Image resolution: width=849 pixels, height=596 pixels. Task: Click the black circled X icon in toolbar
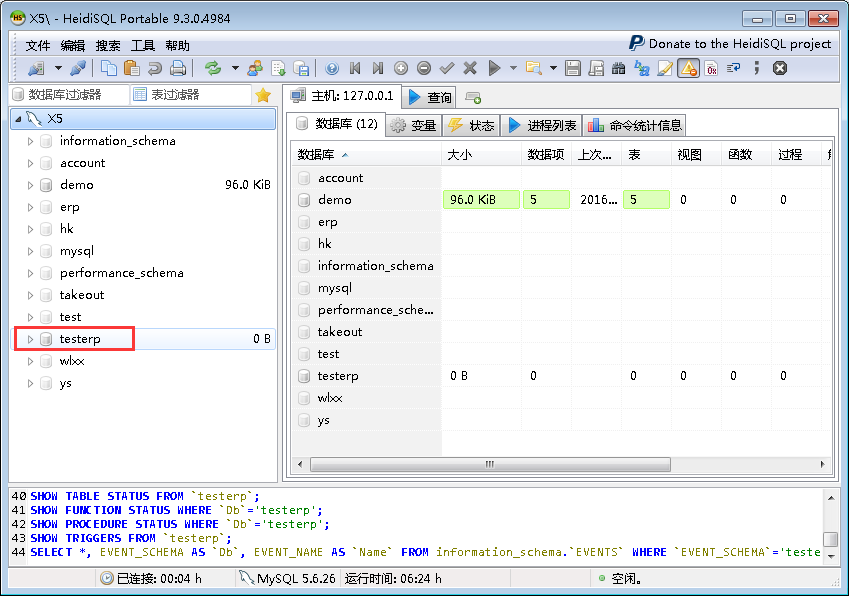(x=780, y=68)
